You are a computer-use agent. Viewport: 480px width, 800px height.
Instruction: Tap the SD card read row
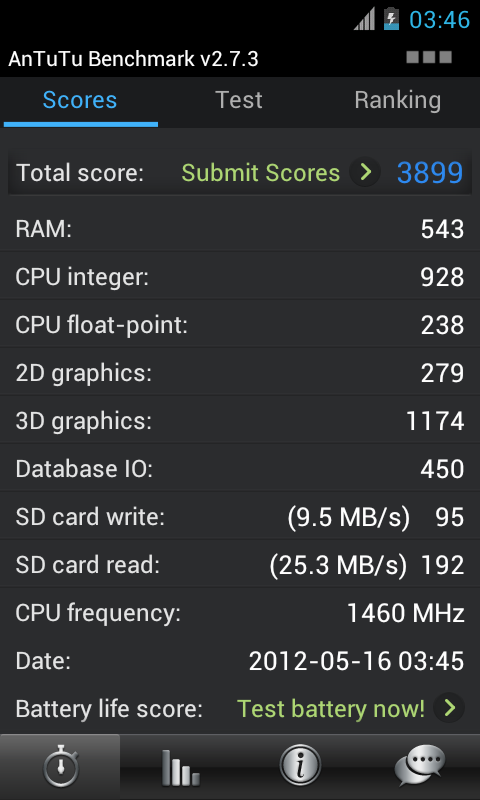pos(240,565)
